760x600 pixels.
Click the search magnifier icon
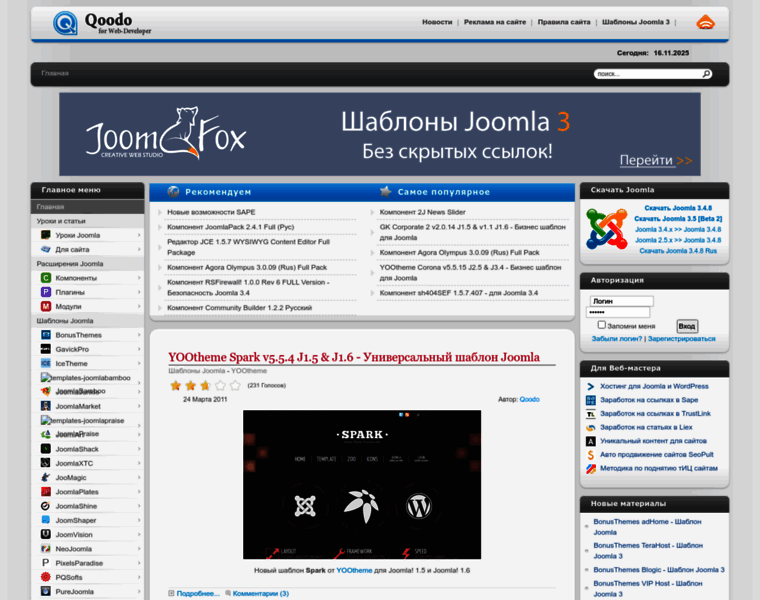pyautogui.click(x=706, y=74)
